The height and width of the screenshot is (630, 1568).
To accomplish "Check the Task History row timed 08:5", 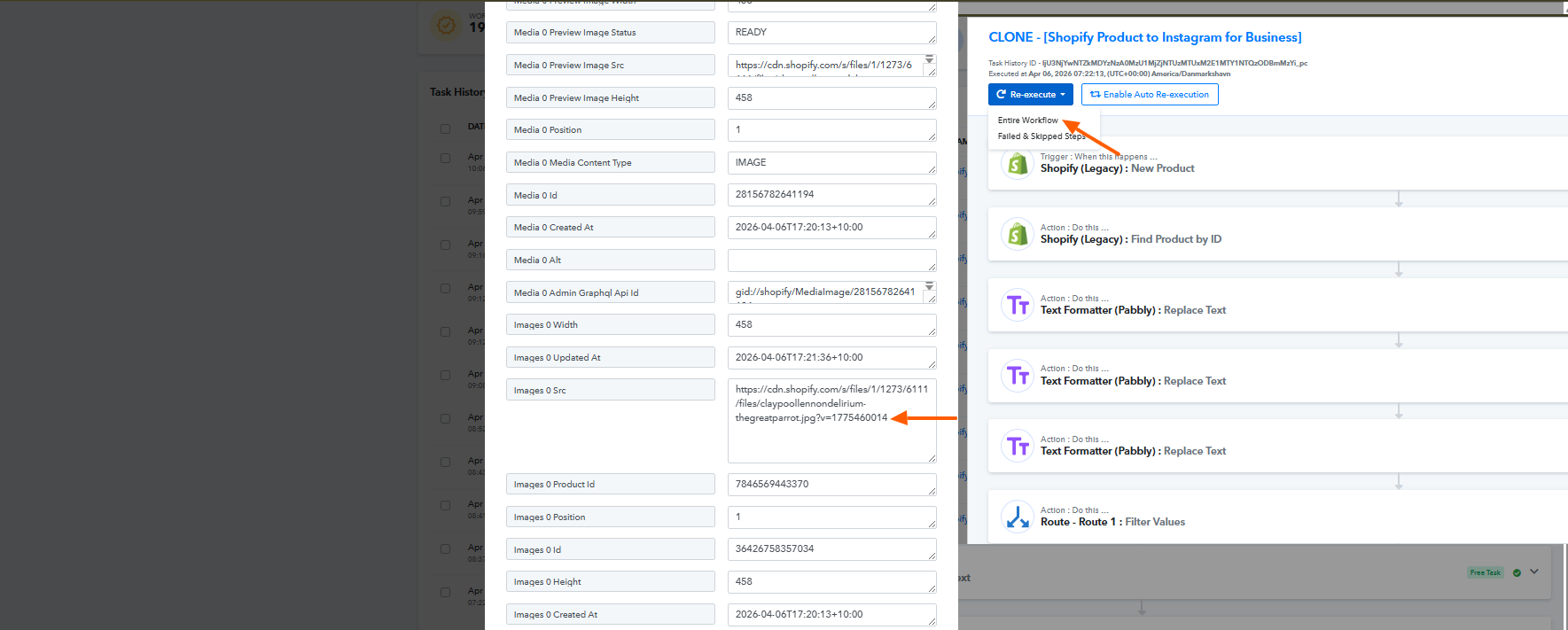I will (445, 419).
